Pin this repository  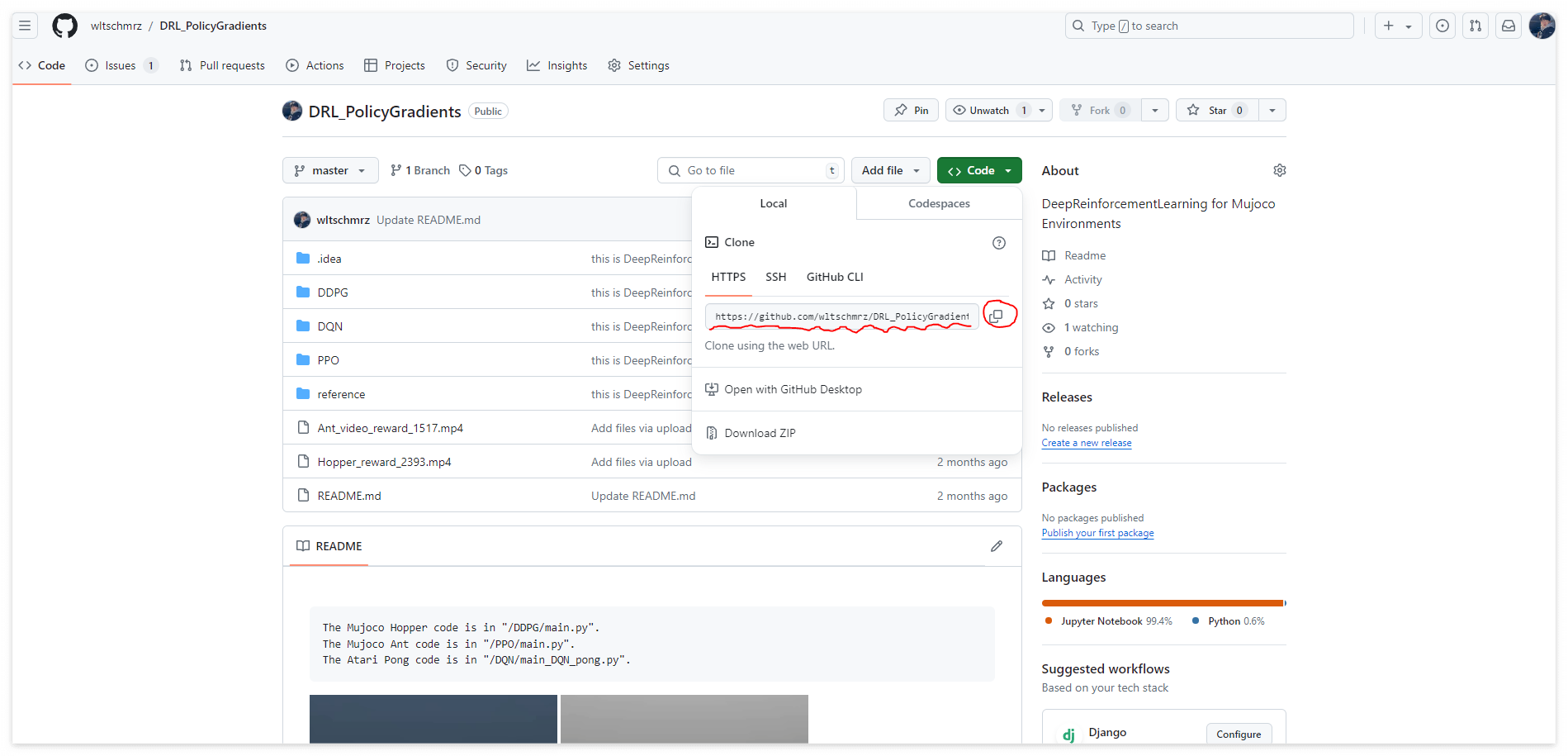(911, 110)
